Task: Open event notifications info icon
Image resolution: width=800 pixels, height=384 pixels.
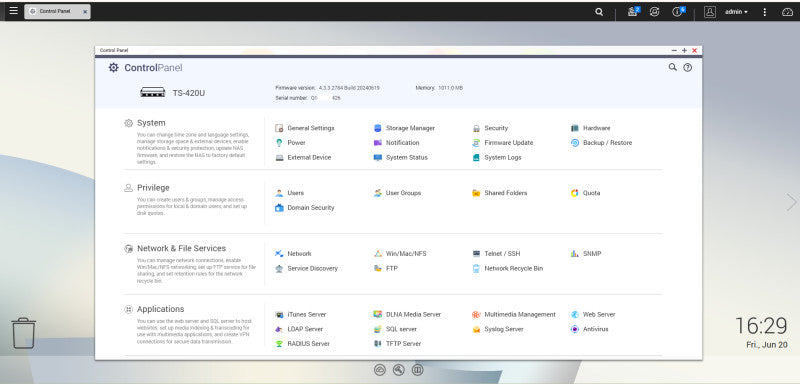Action: pos(678,11)
